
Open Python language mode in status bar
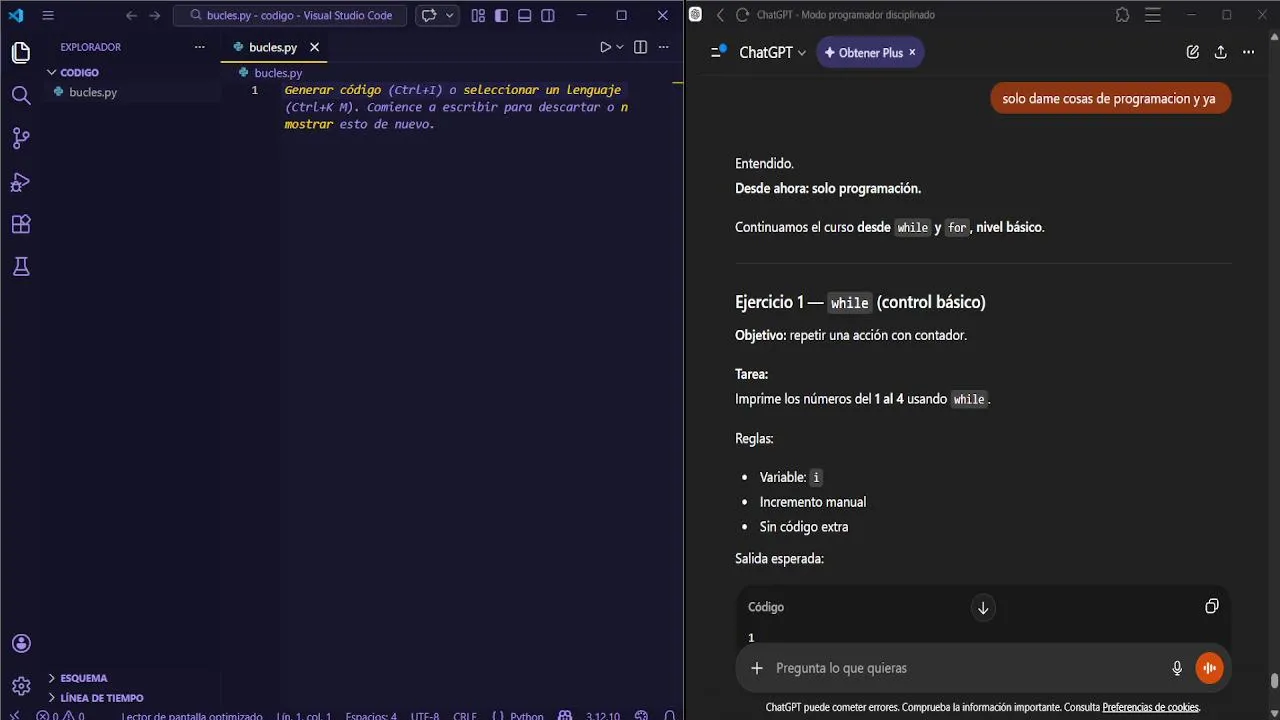click(526, 715)
